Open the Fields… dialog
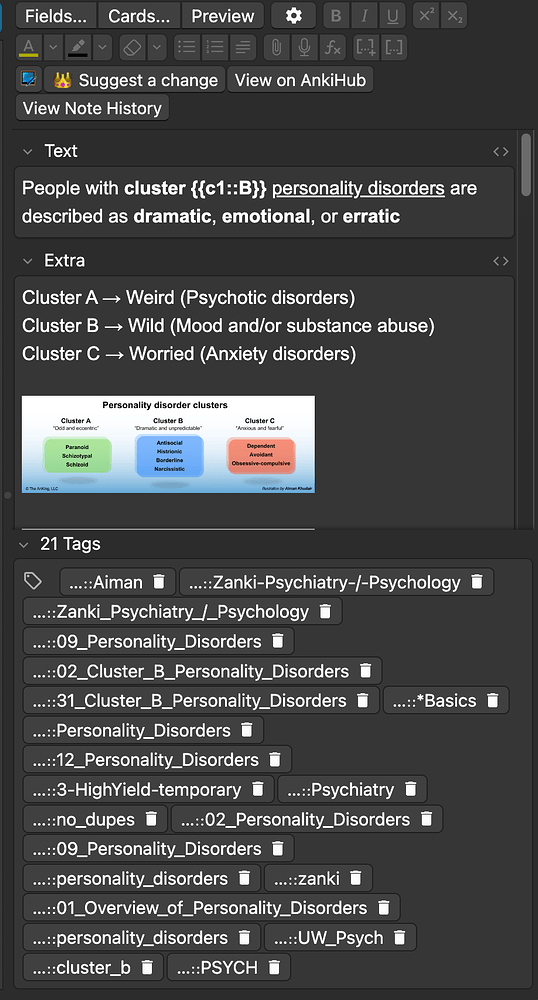Screen dimensions: 538x1000 (x=56, y=16)
